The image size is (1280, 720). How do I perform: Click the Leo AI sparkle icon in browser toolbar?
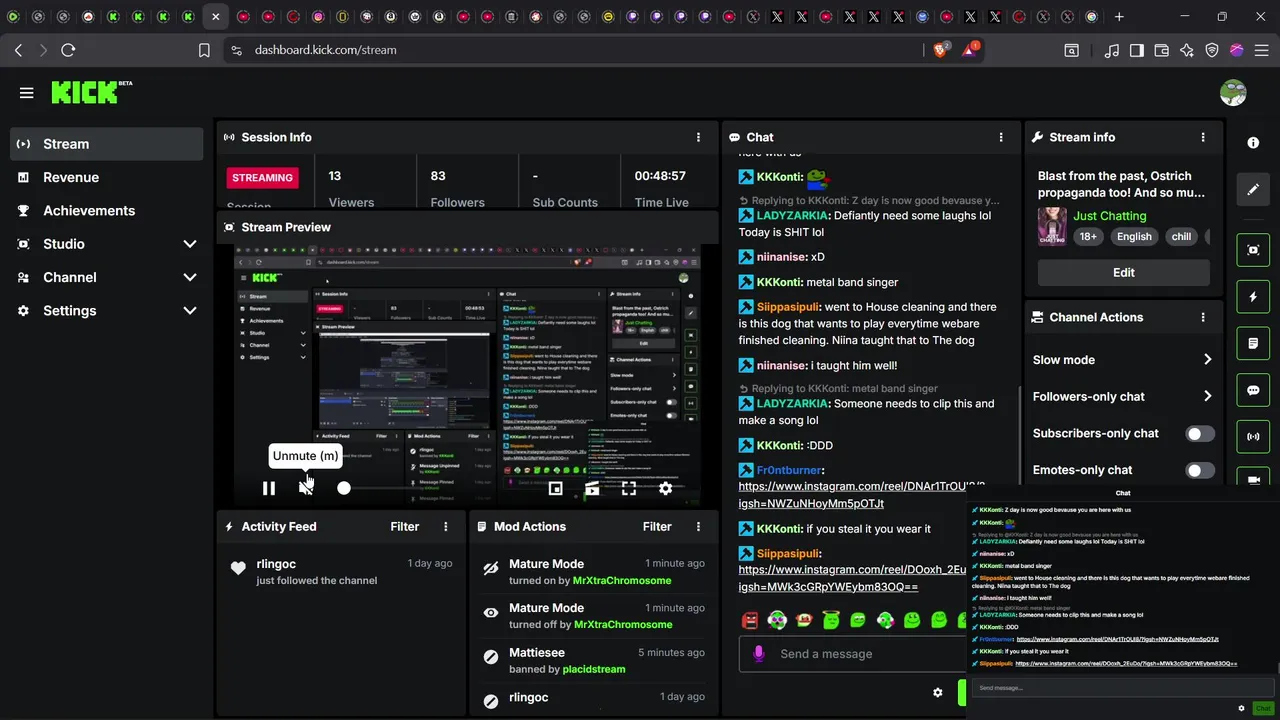[1187, 50]
